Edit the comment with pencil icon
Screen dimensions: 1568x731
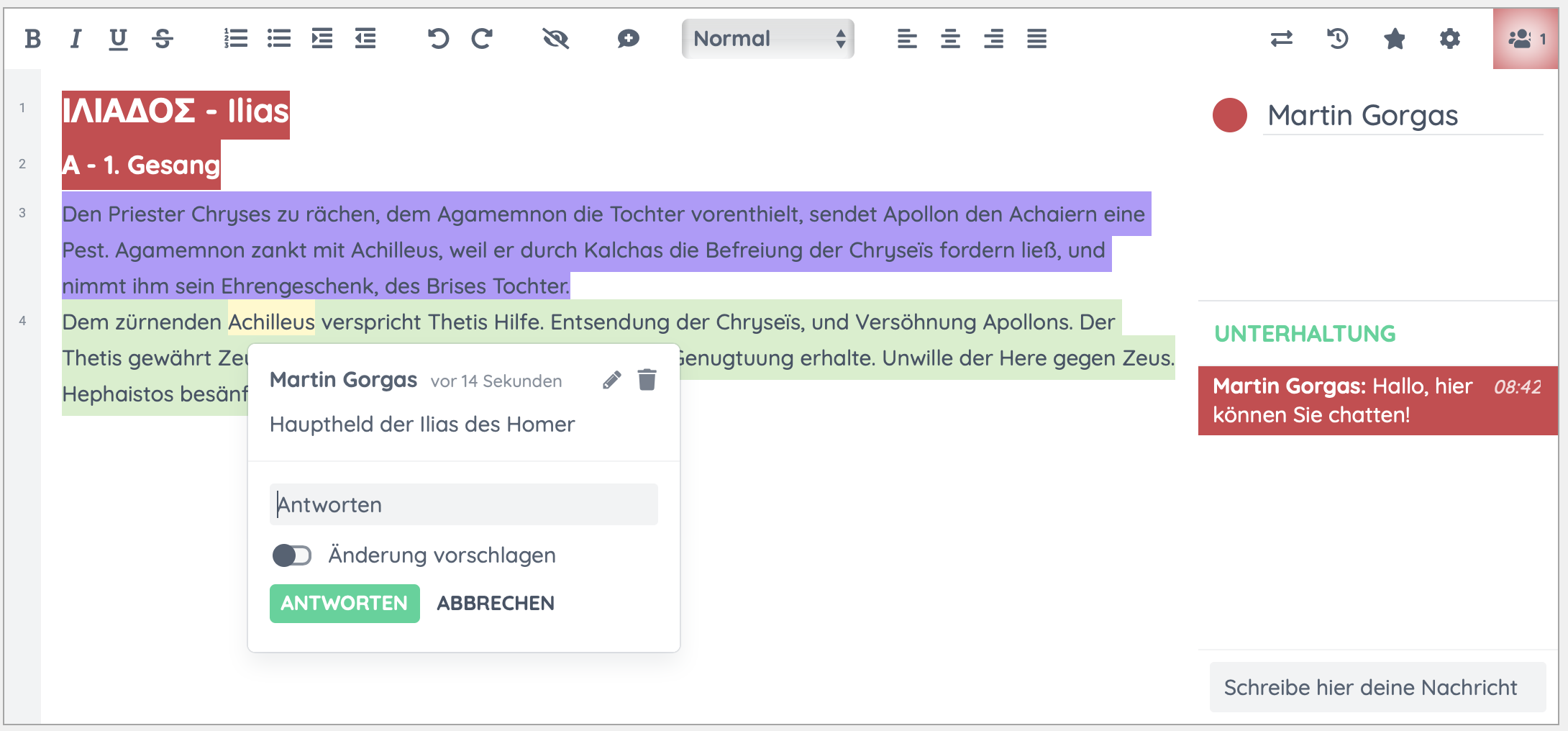pos(611,380)
